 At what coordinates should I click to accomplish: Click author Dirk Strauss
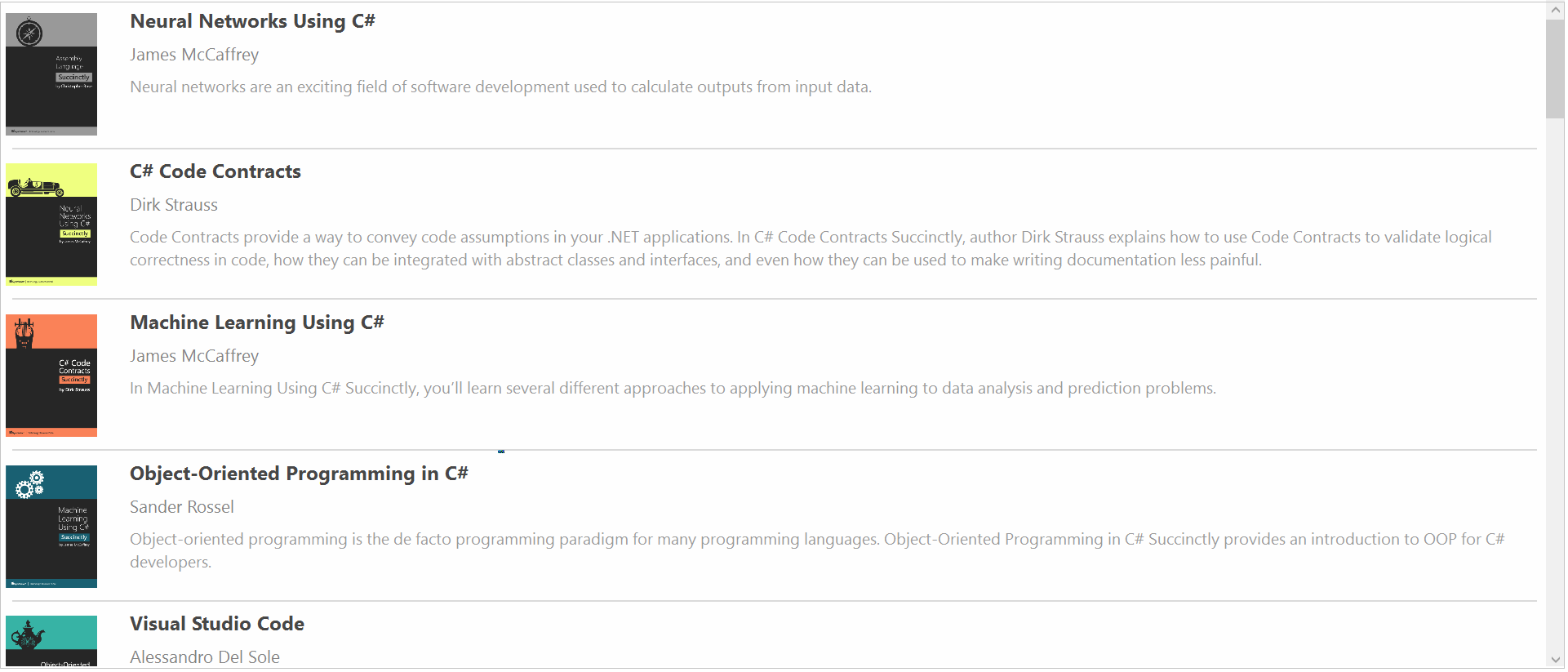coord(173,205)
